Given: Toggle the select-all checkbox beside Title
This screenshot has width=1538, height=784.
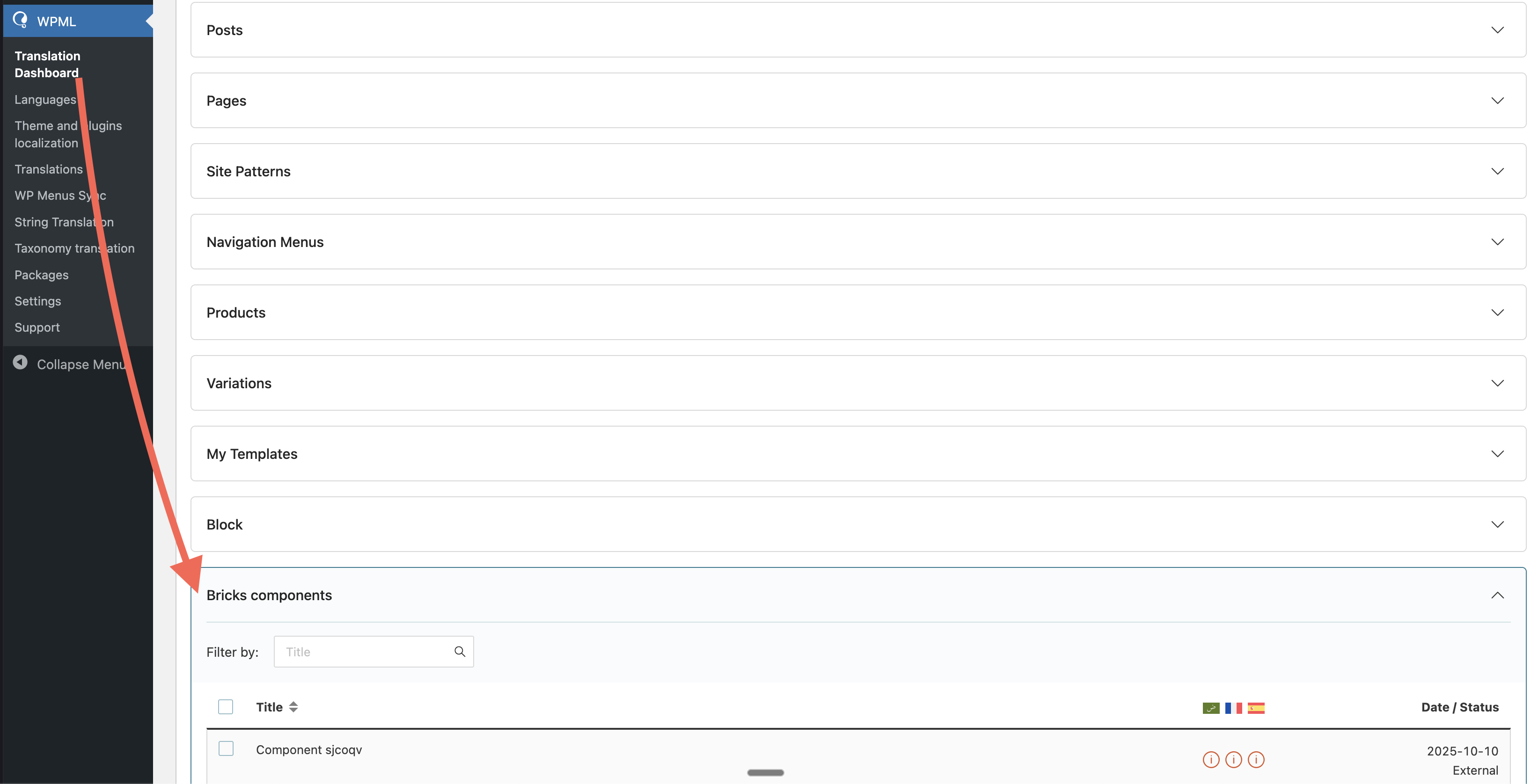Looking at the screenshot, I should tap(226, 707).
